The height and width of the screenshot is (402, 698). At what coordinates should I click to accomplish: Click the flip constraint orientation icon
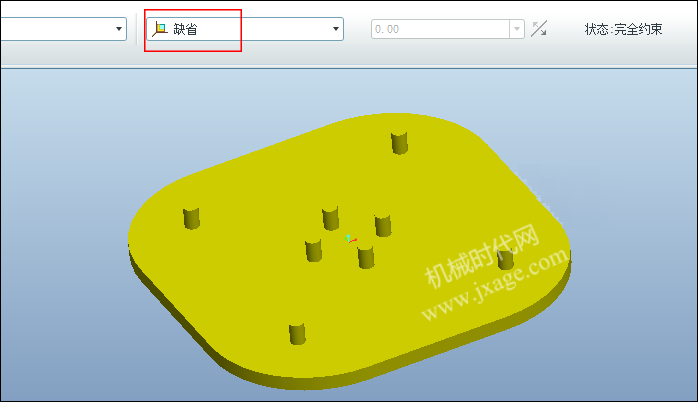[539, 29]
